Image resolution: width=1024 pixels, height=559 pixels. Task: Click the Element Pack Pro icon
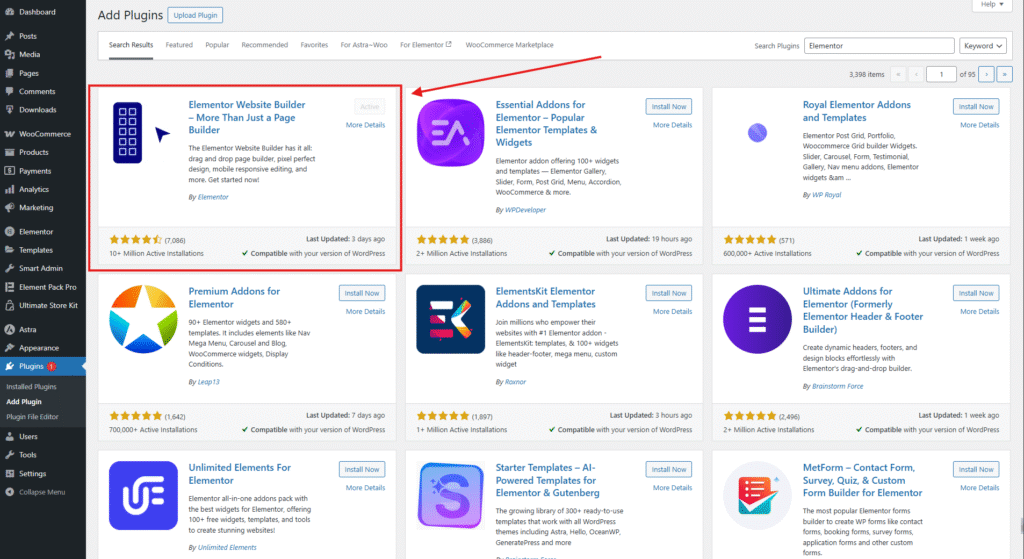click(x=9, y=287)
